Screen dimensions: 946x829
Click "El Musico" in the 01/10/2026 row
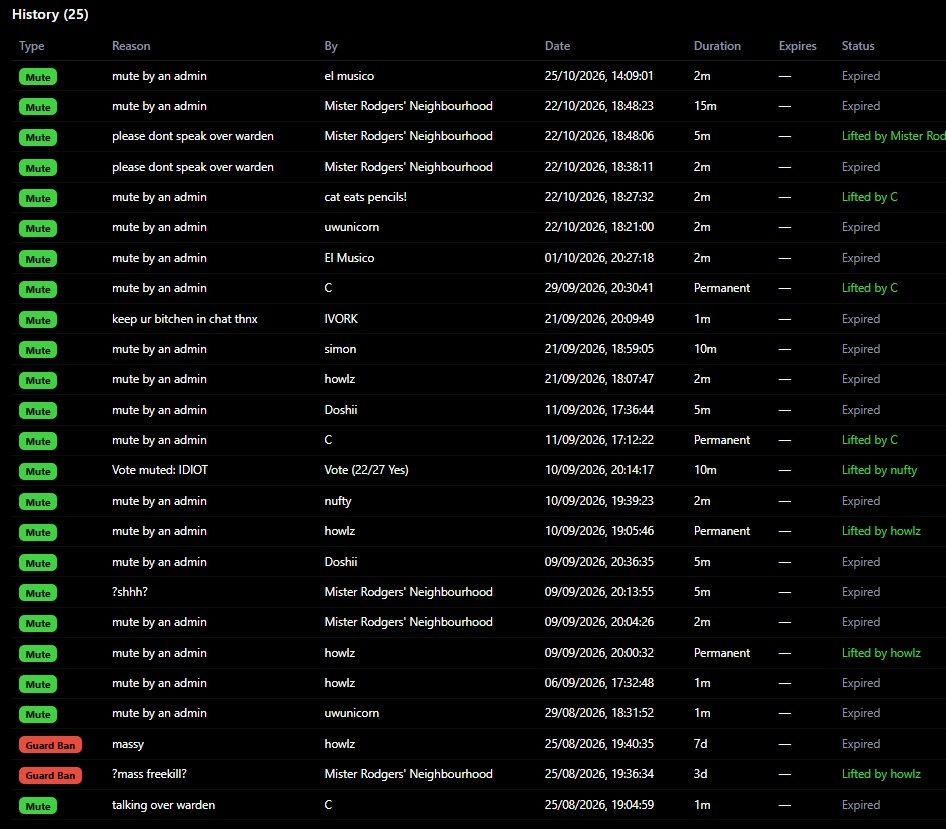tap(349, 258)
